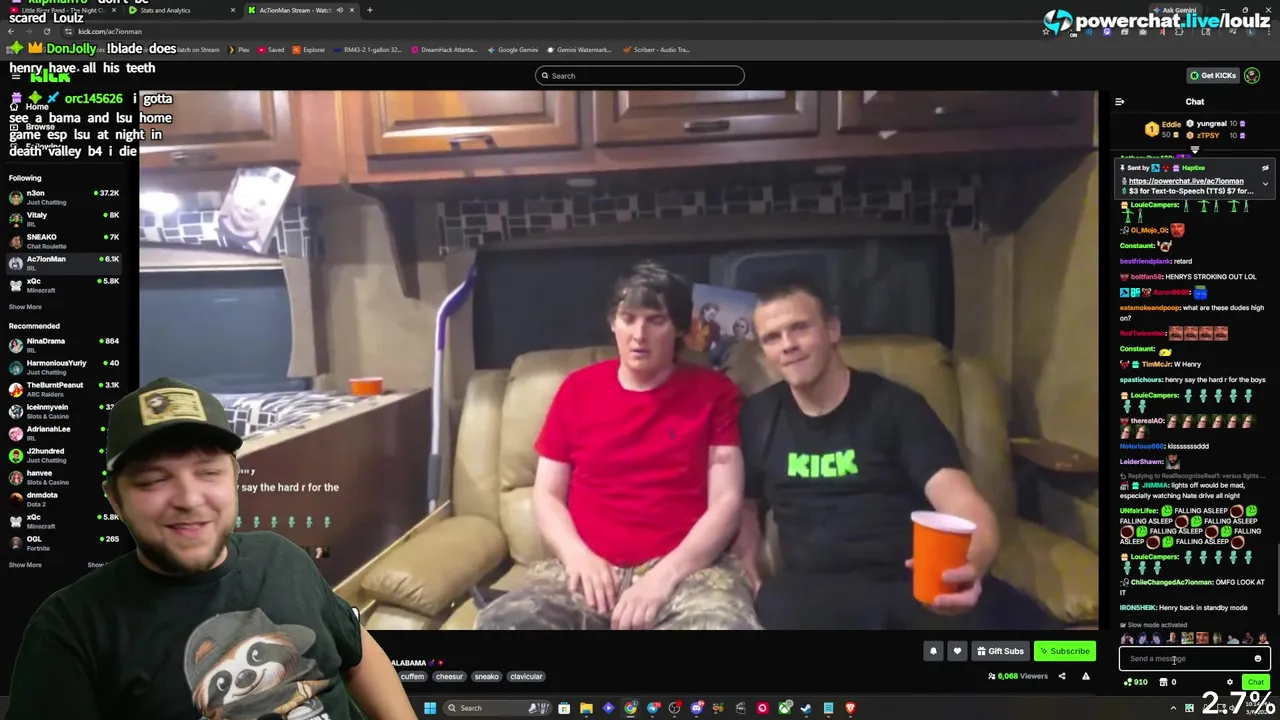The image size is (1280, 720).
Task: Click the cuffem stream tag
Action: [413, 677]
